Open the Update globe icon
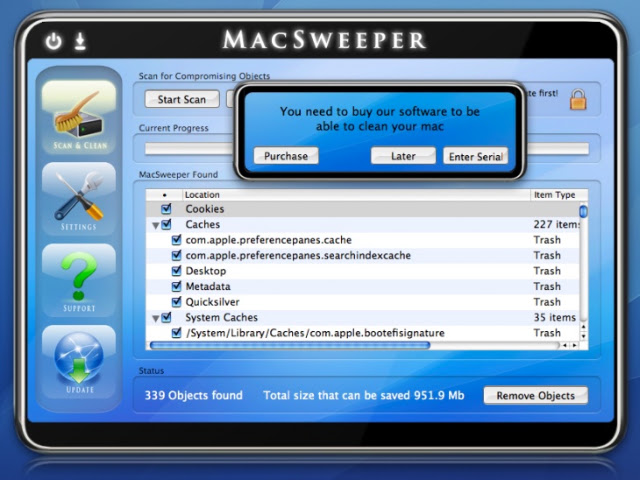Viewport: 640px width, 480px height. tap(79, 362)
